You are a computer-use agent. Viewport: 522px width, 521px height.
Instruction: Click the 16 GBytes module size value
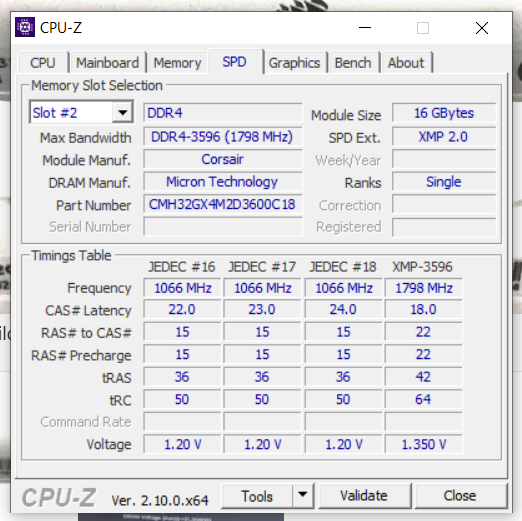click(444, 113)
